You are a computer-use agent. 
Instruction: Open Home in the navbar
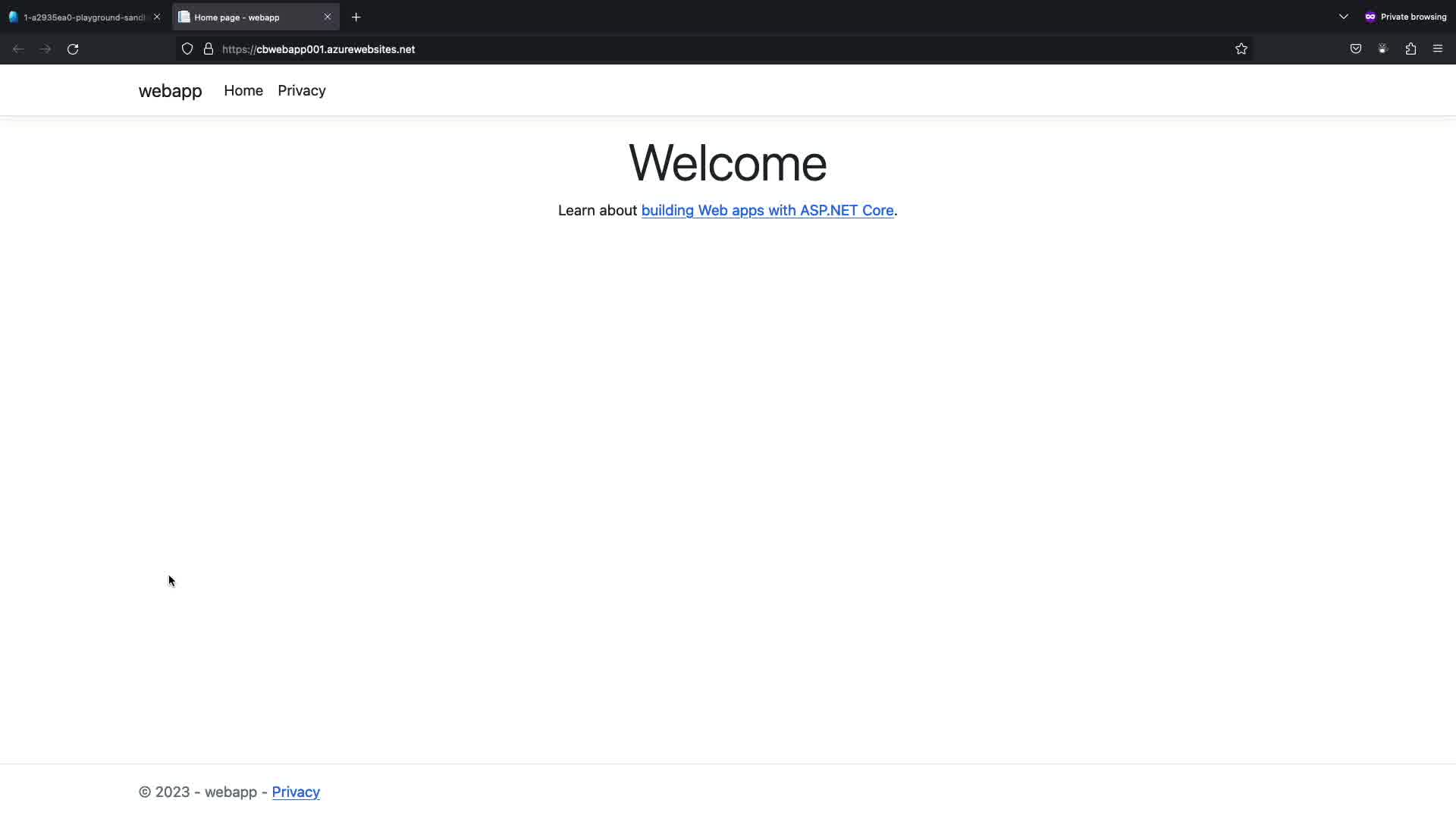pos(243,91)
